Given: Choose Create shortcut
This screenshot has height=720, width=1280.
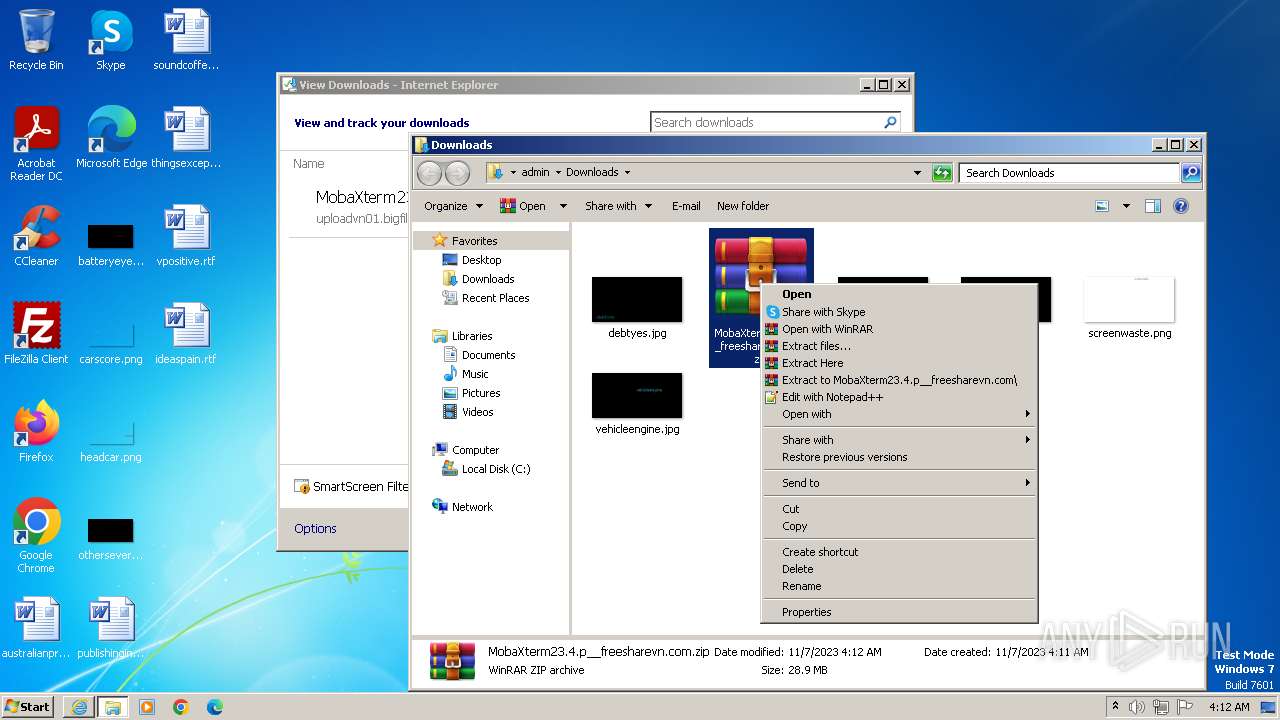Looking at the screenshot, I should [899, 552].
